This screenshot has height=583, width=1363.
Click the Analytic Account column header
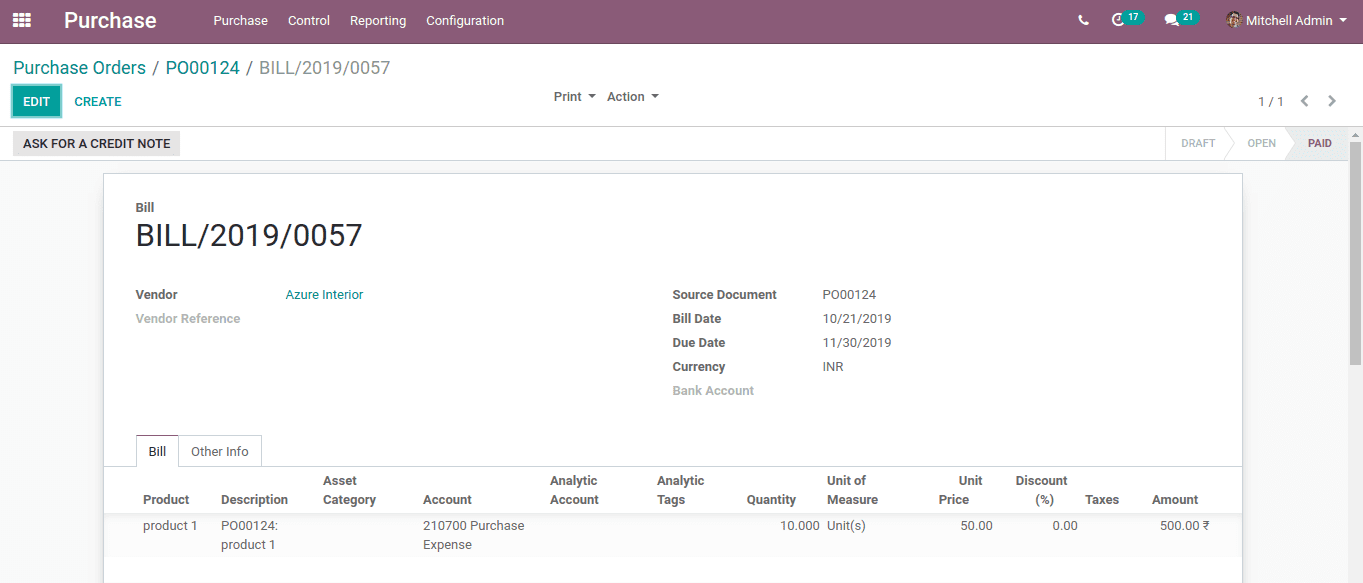click(574, 490)
